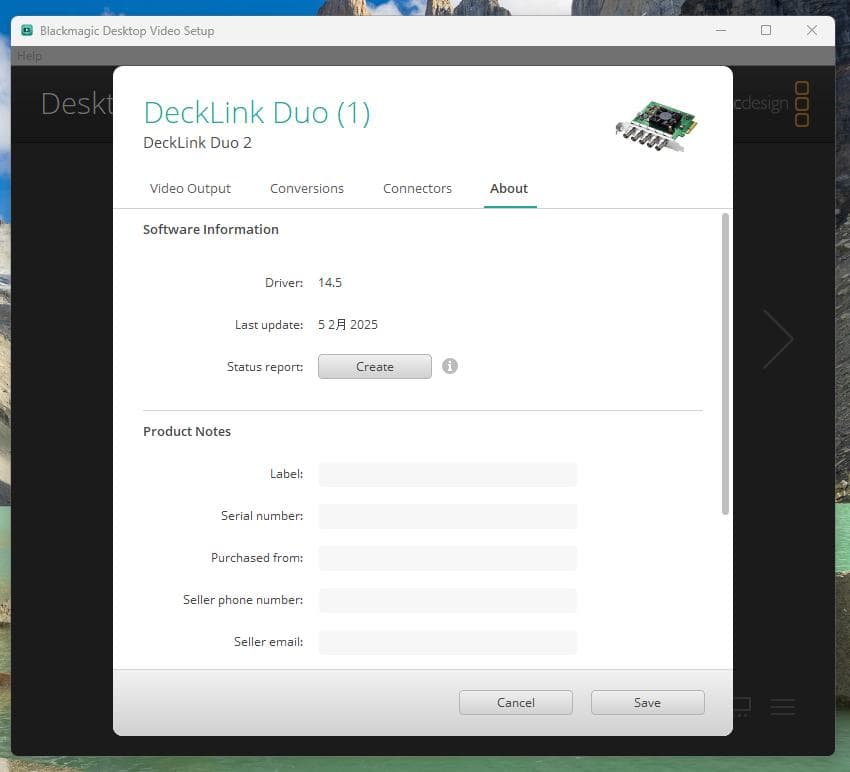Image resolution: width=850 pixels, height=772 pixels.
Task: Switch to the Video Output tab
Action: [x=190, y=189]
